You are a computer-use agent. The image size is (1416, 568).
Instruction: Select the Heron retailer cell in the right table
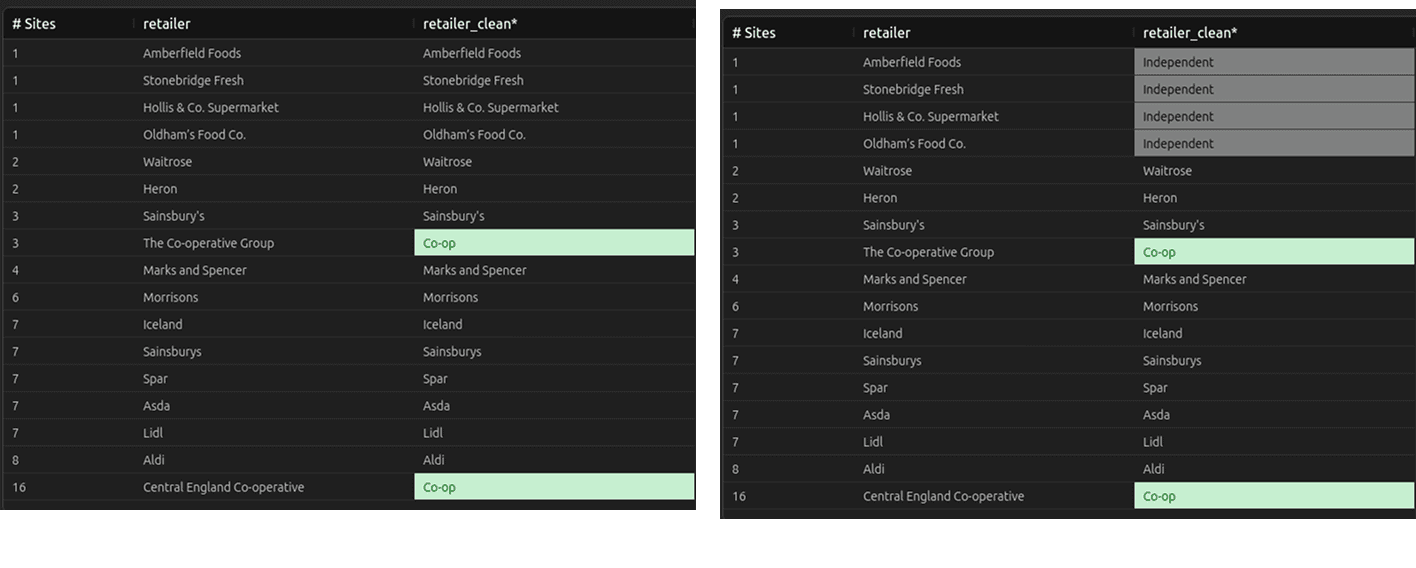point(880,198)
